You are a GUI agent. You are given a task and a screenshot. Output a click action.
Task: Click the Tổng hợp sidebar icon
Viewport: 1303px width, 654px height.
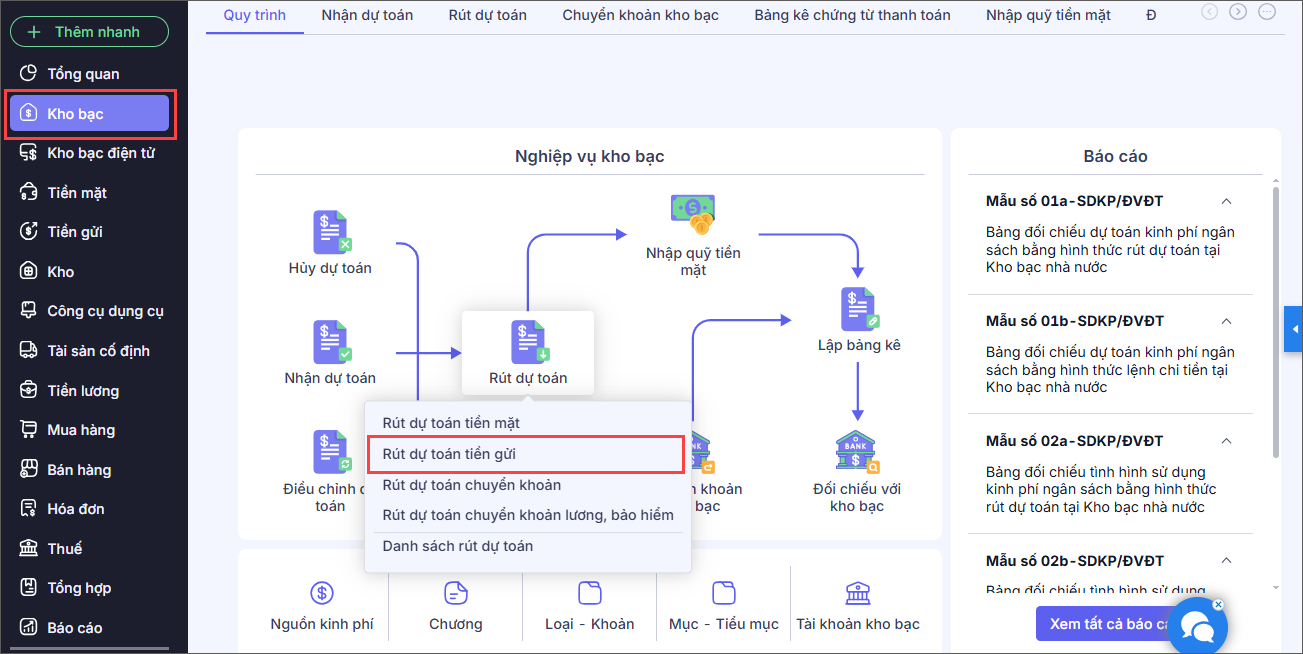coord(29,588)
